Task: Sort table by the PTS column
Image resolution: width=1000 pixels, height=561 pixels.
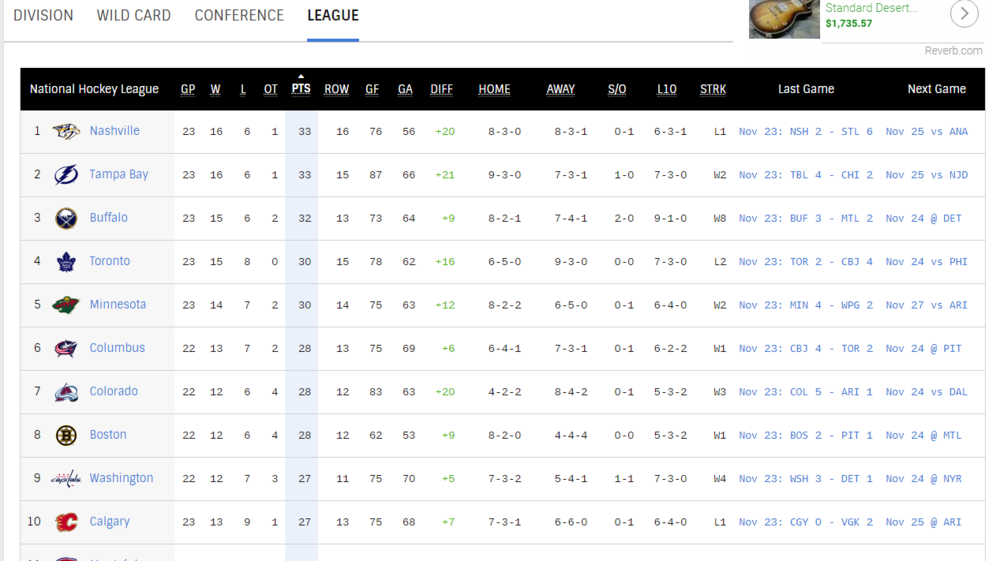Action: (301, 89)
